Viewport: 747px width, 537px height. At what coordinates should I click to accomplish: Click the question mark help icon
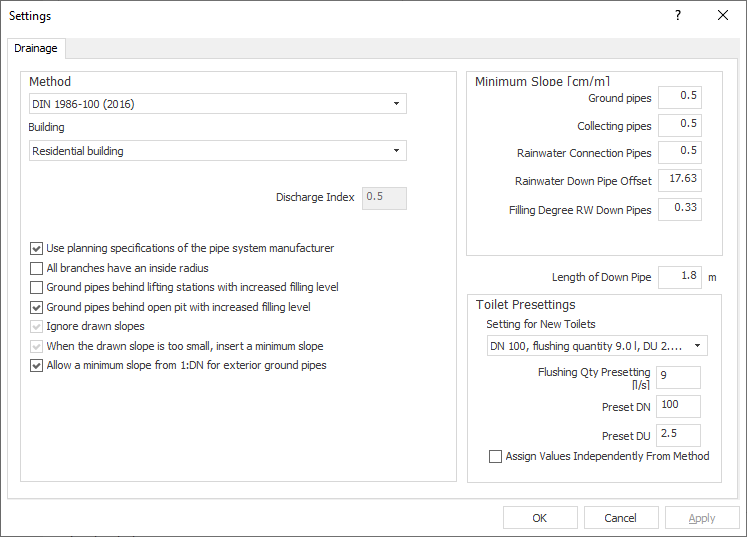pos(678,15)
